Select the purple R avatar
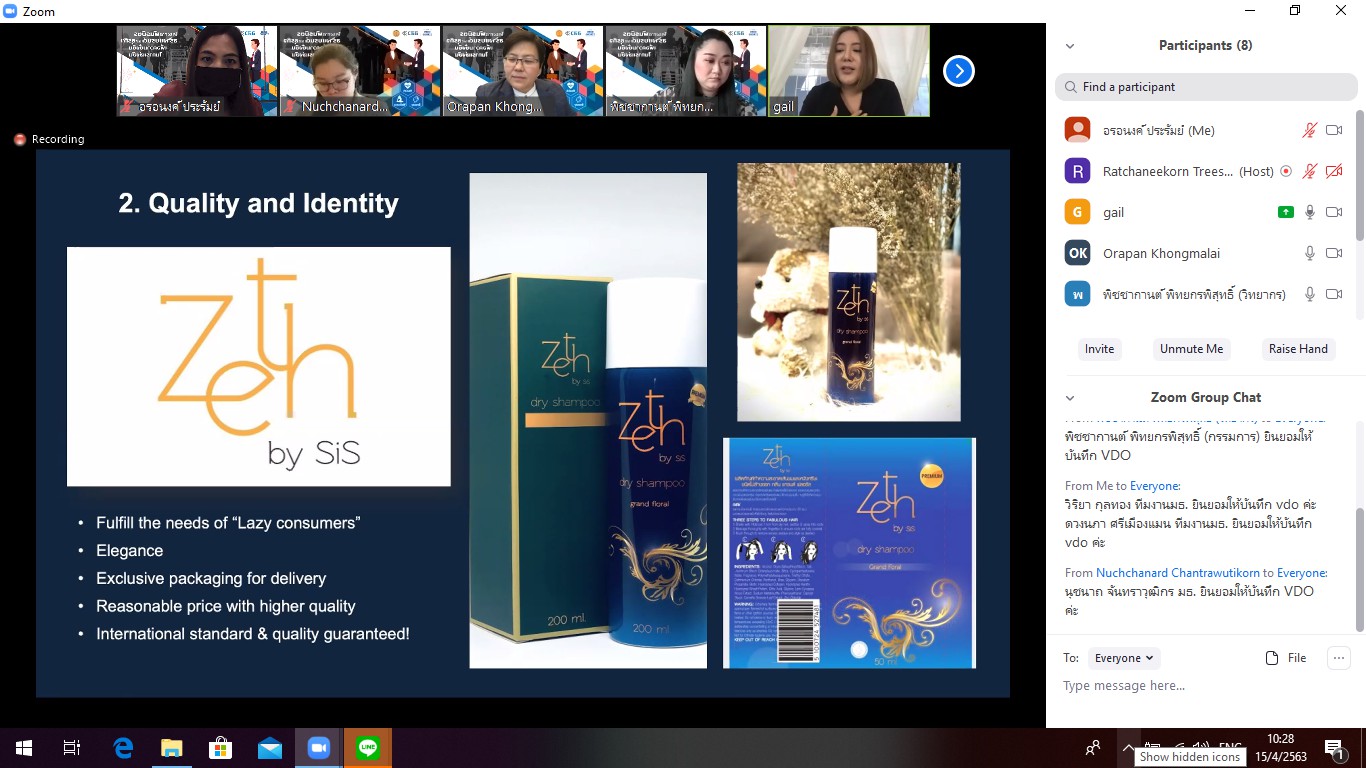 1077,171
